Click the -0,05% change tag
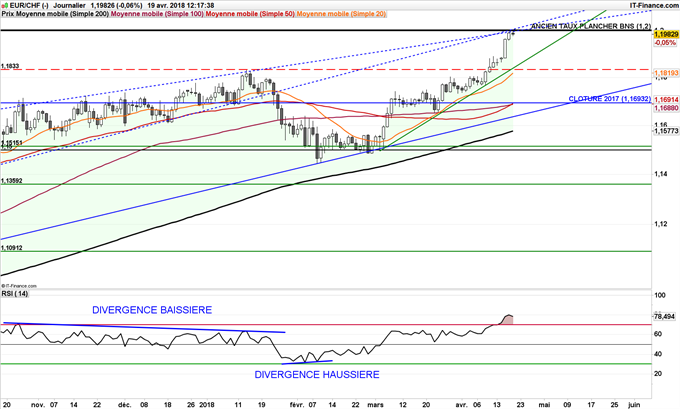Image resolution: width=680 pixels, height=409 pixels. point(664,43)
